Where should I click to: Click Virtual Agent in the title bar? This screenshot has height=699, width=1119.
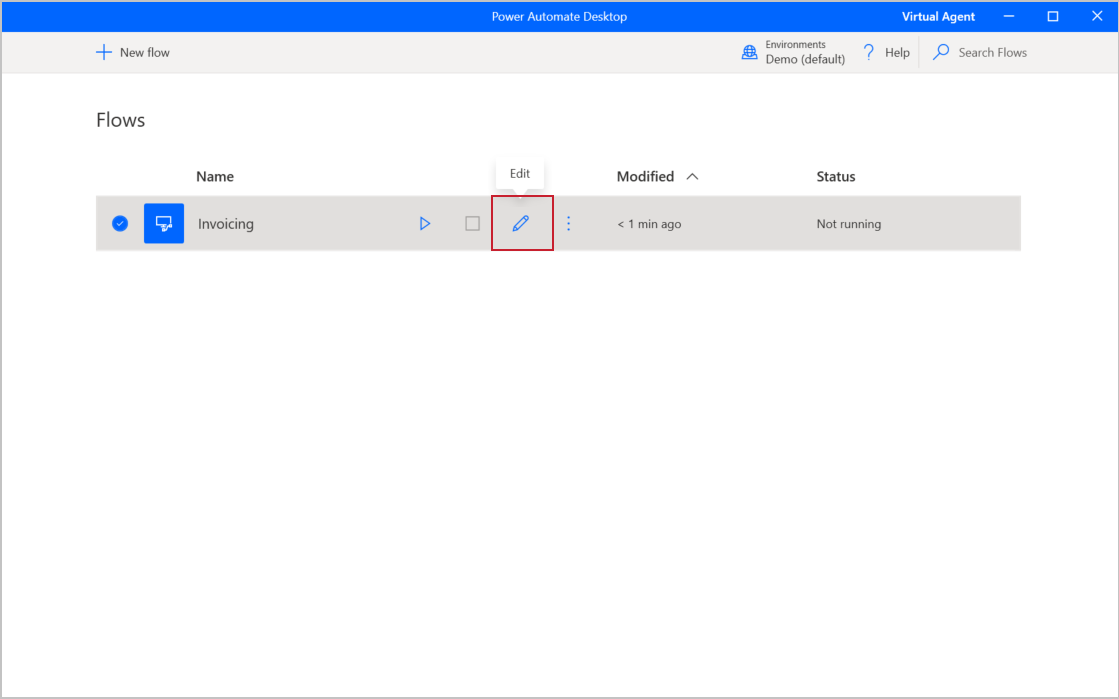tap(938, 16)
